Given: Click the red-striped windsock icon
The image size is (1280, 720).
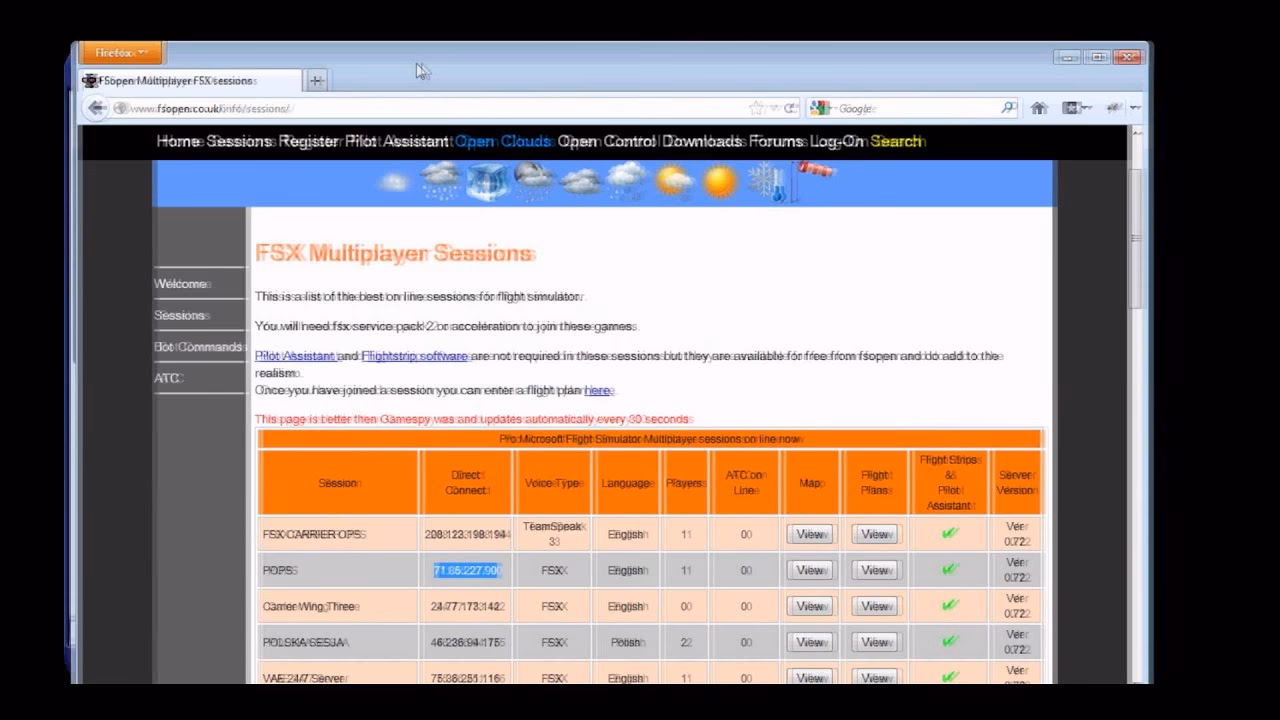Looking at the screenshot, I should coord(814,177).
